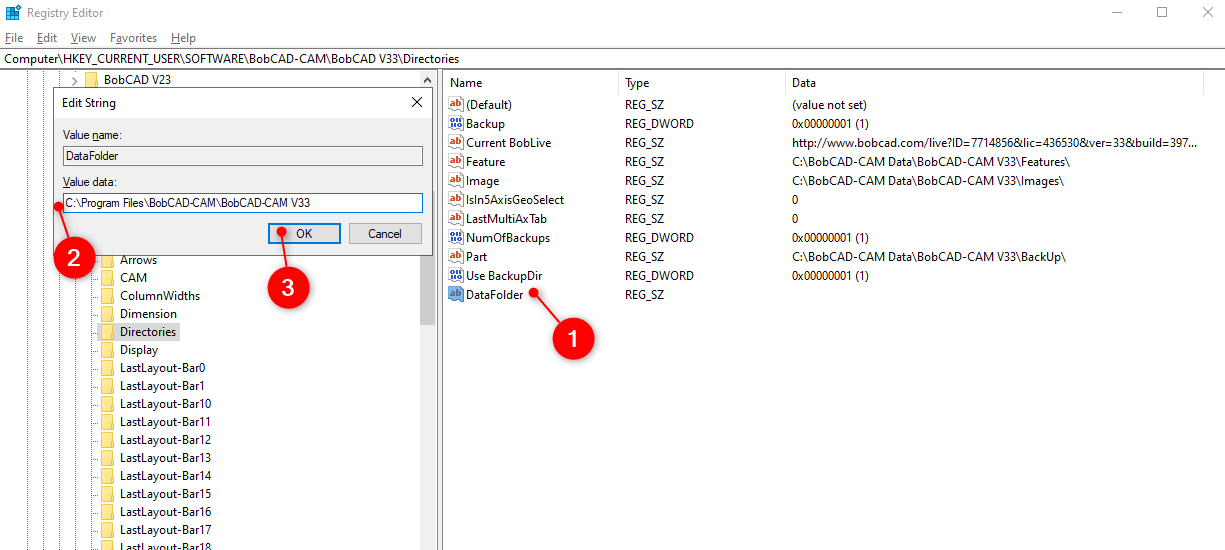Select the LastLayout-Bar13 tree item
The image size is (1225, 550).
(165, 458)
